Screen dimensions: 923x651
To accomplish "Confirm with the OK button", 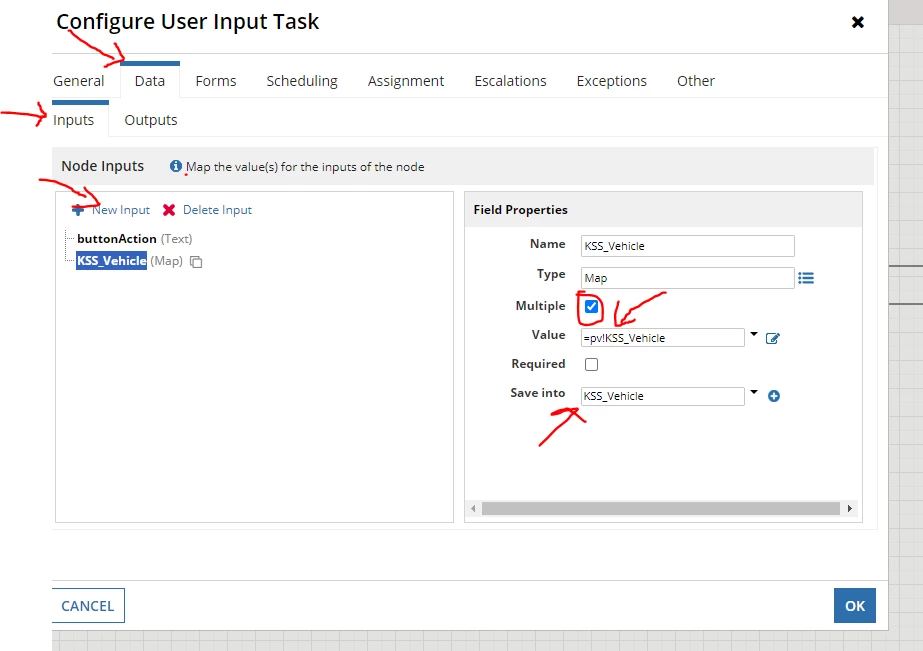I will pos(855,606).
